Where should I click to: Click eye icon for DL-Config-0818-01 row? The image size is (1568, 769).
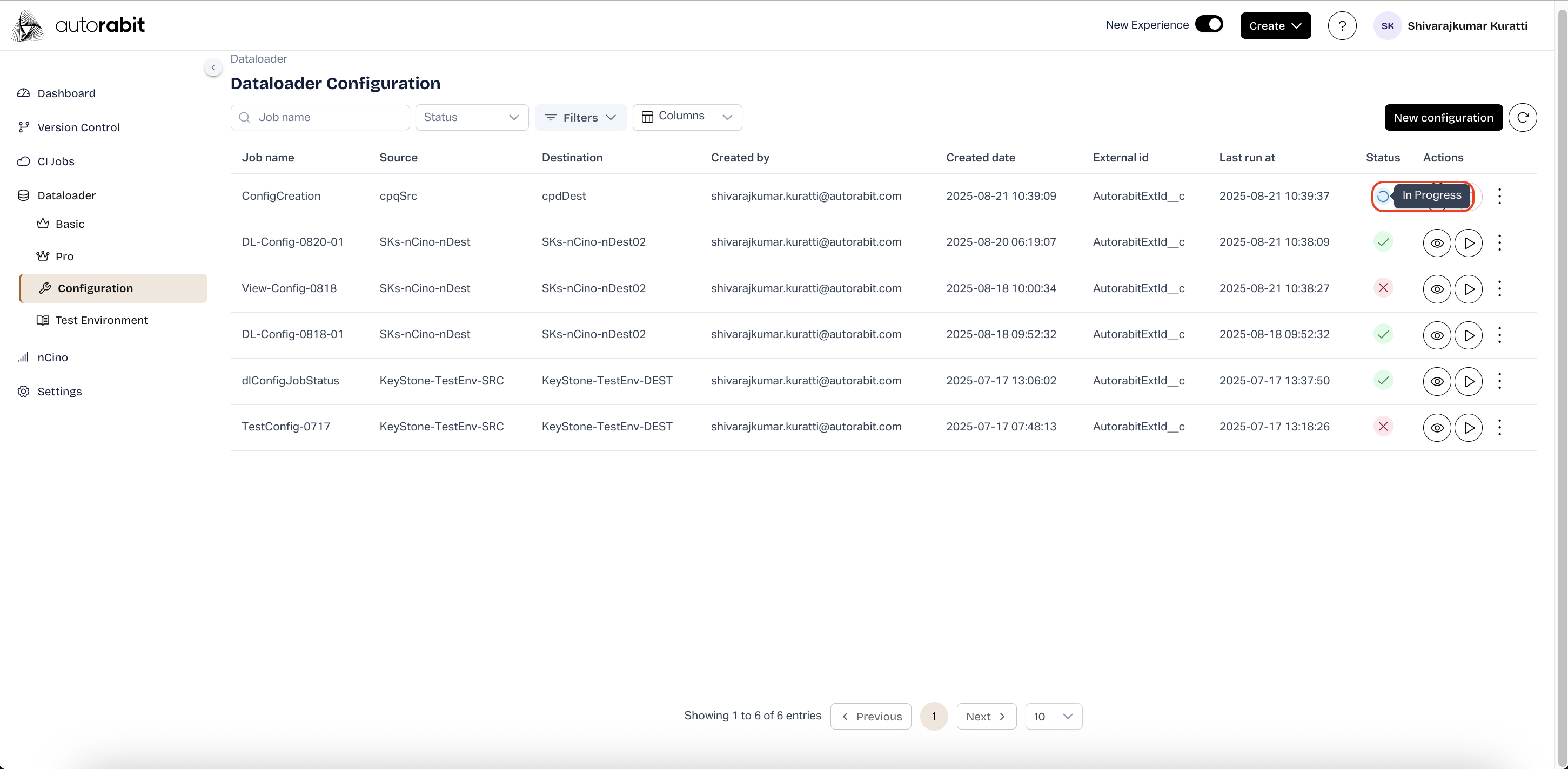tap(1437, 335)
